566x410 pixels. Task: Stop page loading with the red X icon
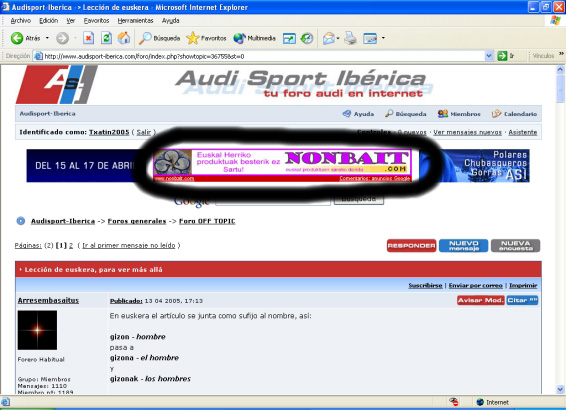(88, 38)
